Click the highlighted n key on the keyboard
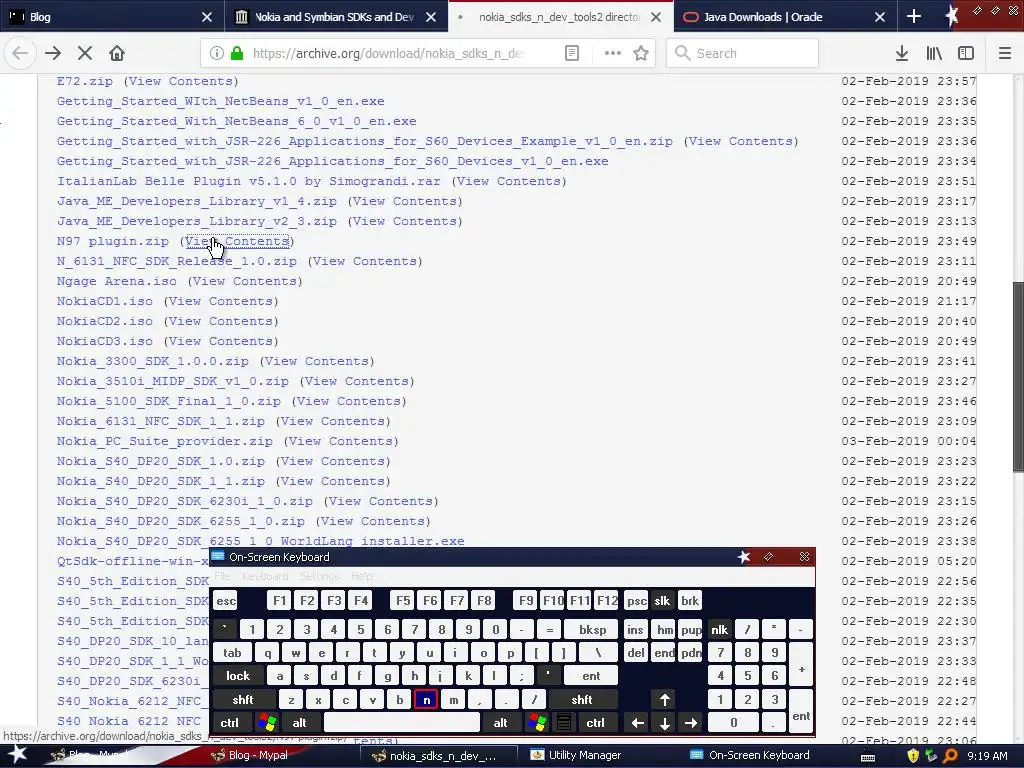The width and height of the screenshot is (1024, 768). click(426, 699)
